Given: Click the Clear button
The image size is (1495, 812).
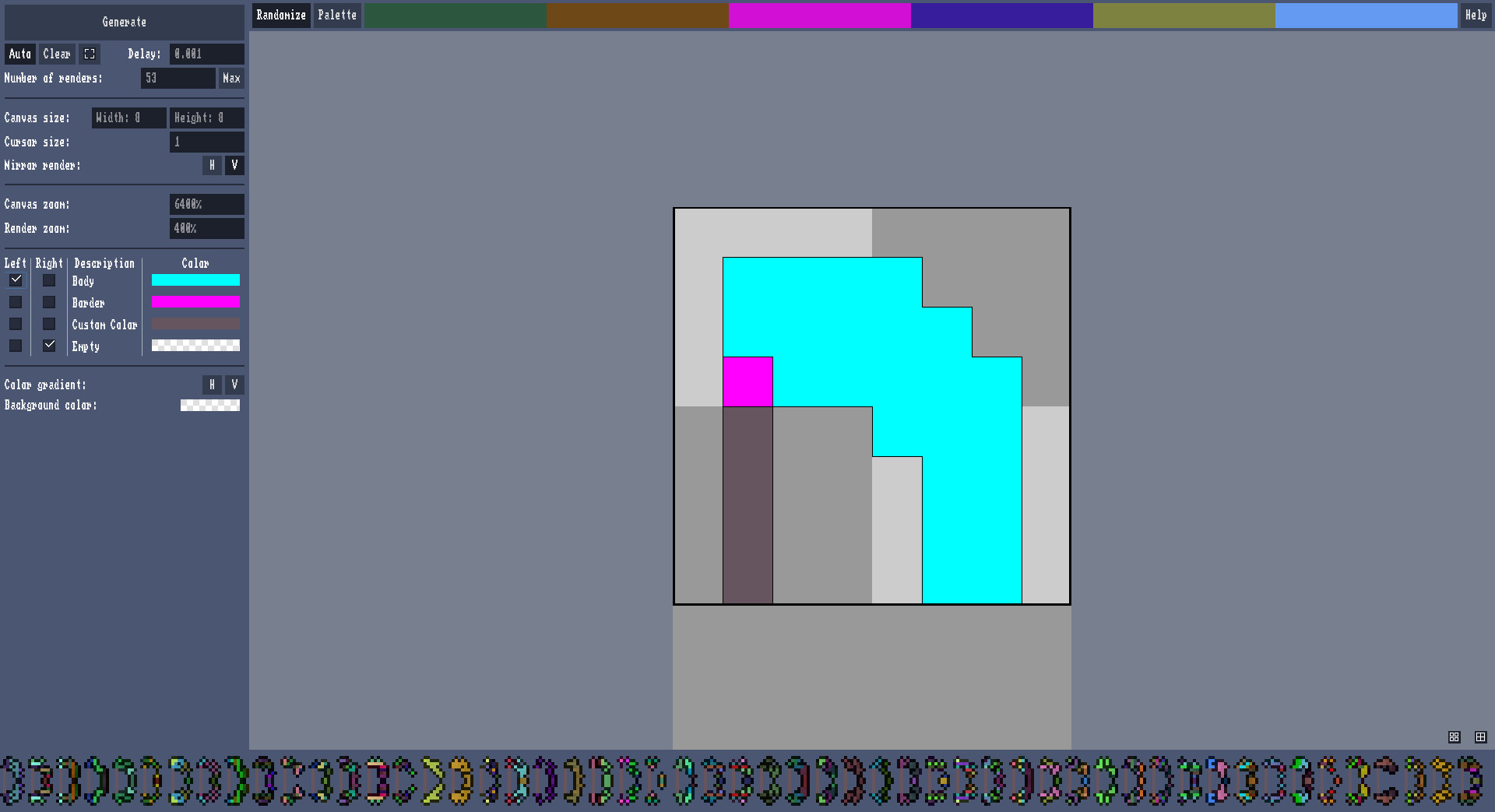Looking at the screenshot, I should tap(56, 54).
